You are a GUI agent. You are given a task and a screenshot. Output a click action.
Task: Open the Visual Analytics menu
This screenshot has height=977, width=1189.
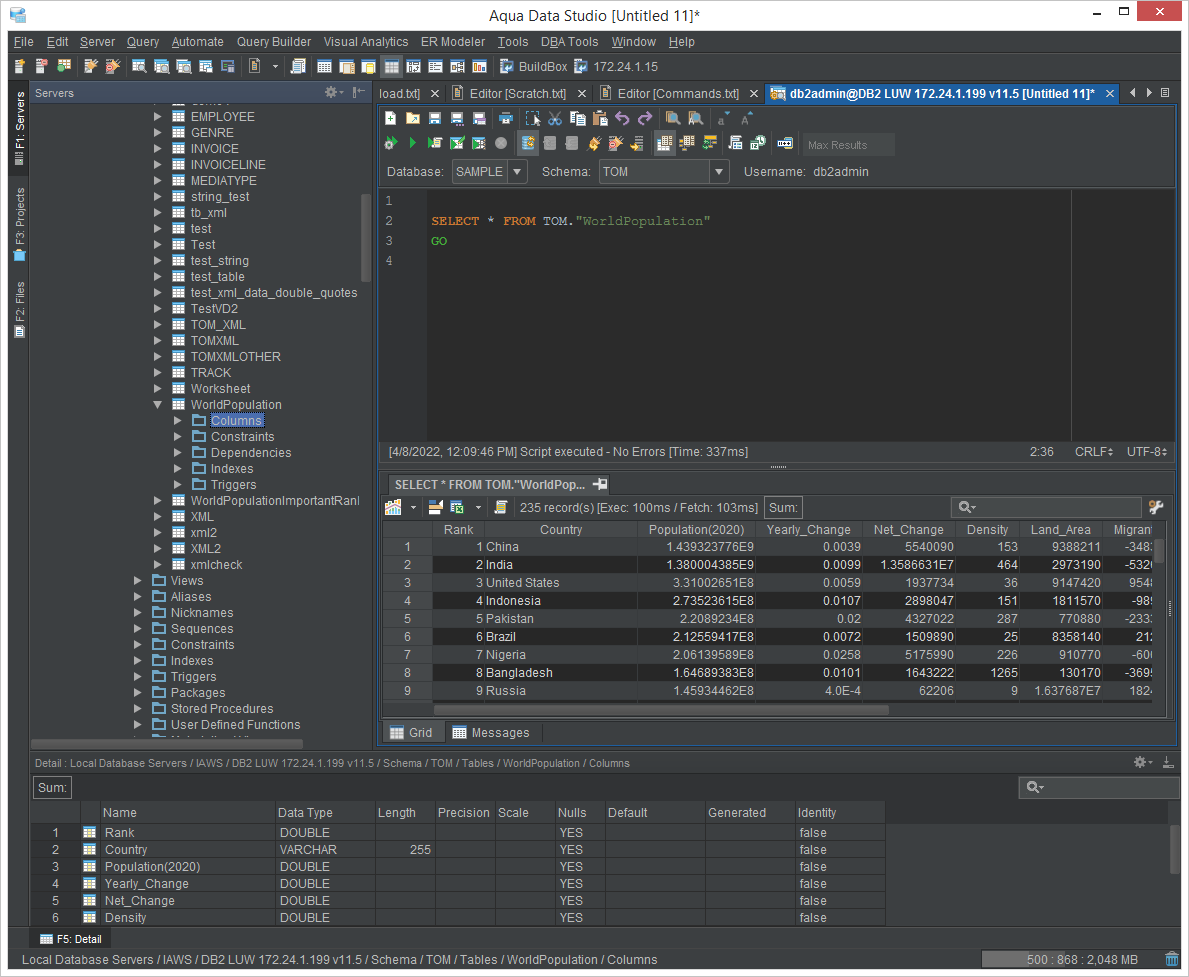pos(365,42)
